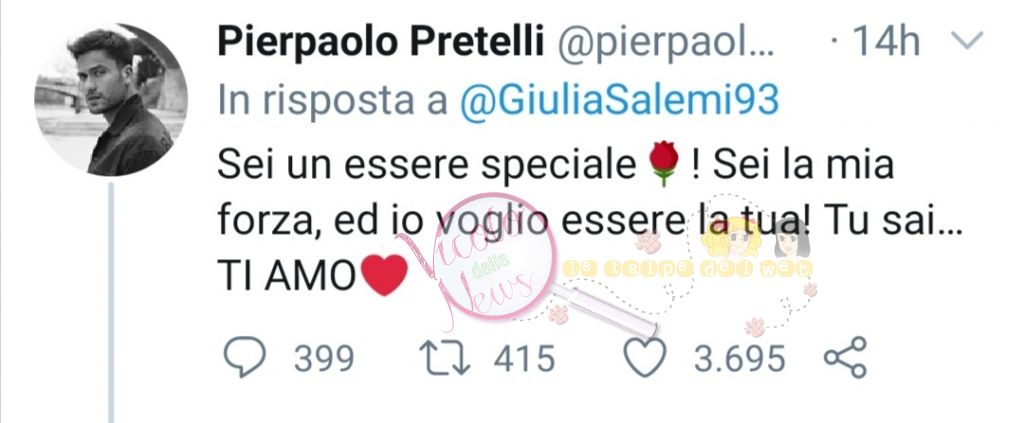Open @GiuliaSalemi93 mention link
This screenshot has height=423, width=1024.
coord(620,101)
